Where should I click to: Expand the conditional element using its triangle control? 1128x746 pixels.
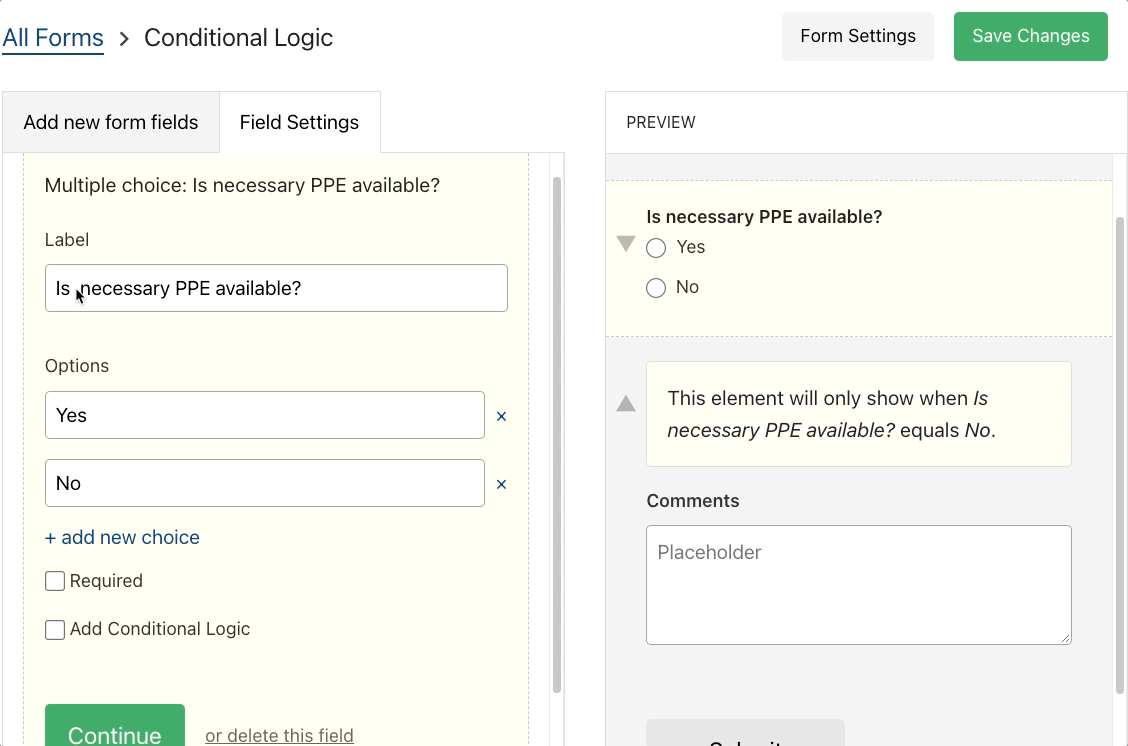click(x=626, y=404)
